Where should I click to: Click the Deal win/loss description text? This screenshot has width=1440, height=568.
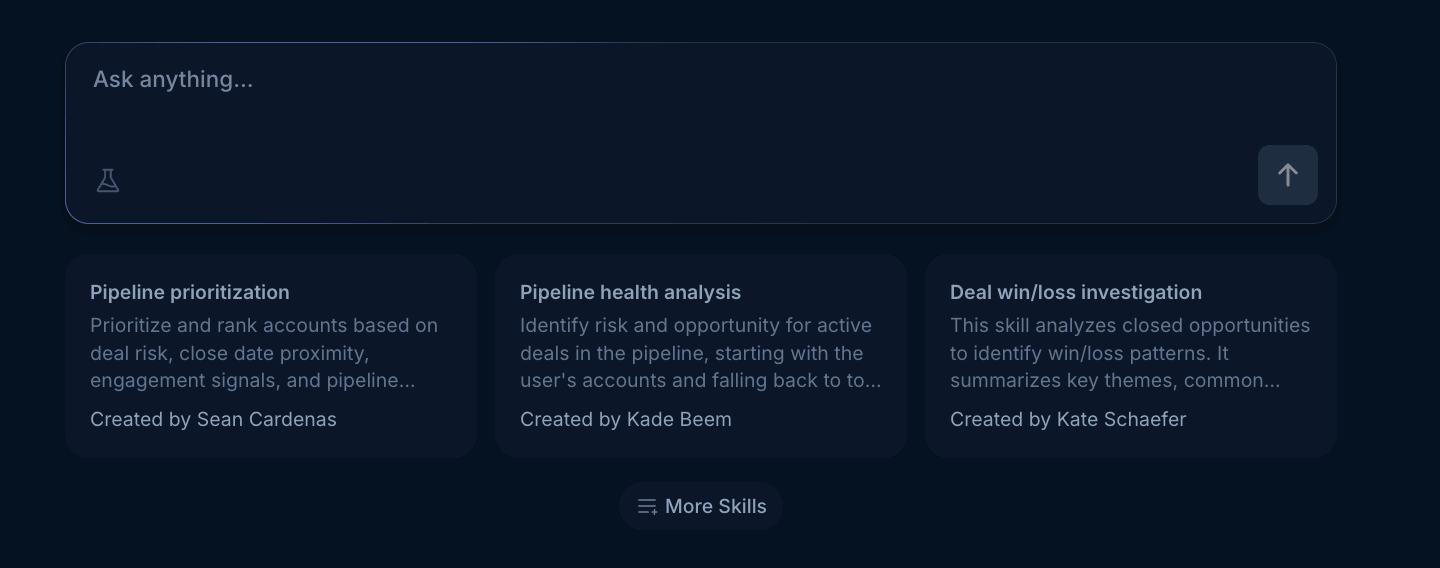coord(1129,353)
